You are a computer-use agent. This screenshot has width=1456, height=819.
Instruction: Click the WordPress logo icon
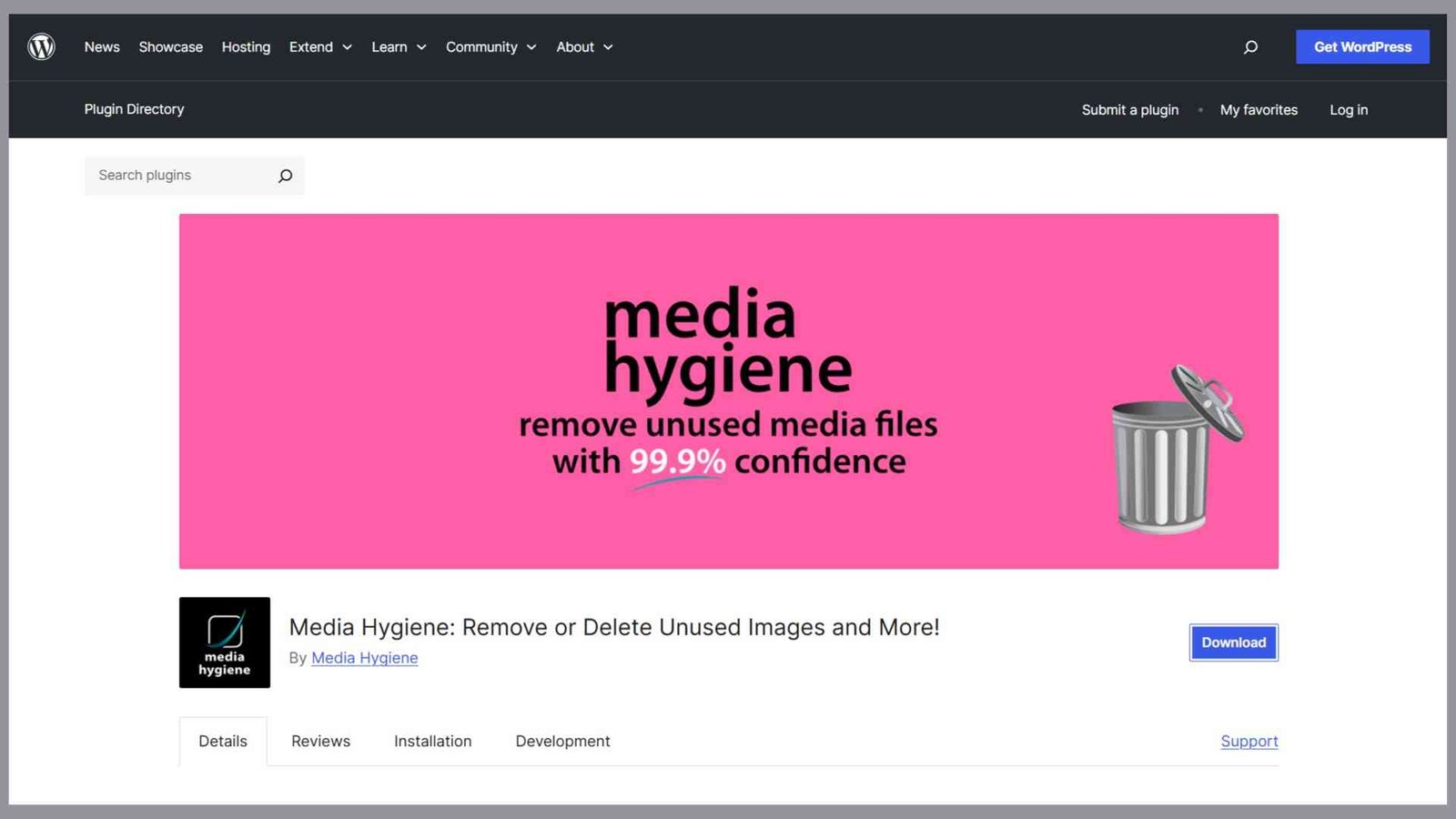pos(41,46)
